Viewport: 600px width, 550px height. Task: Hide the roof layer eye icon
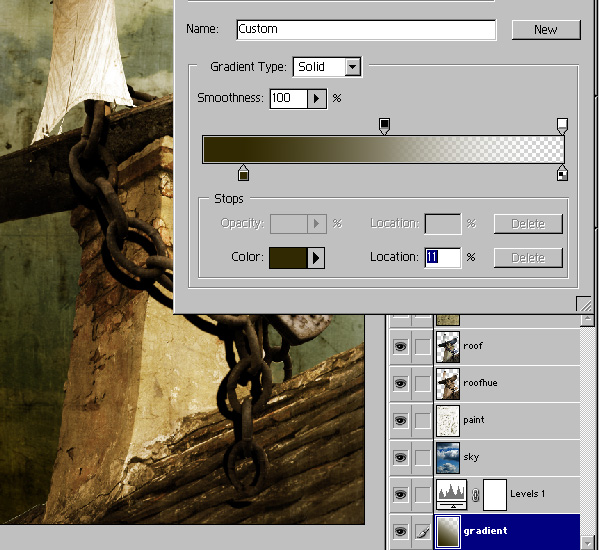400,346
